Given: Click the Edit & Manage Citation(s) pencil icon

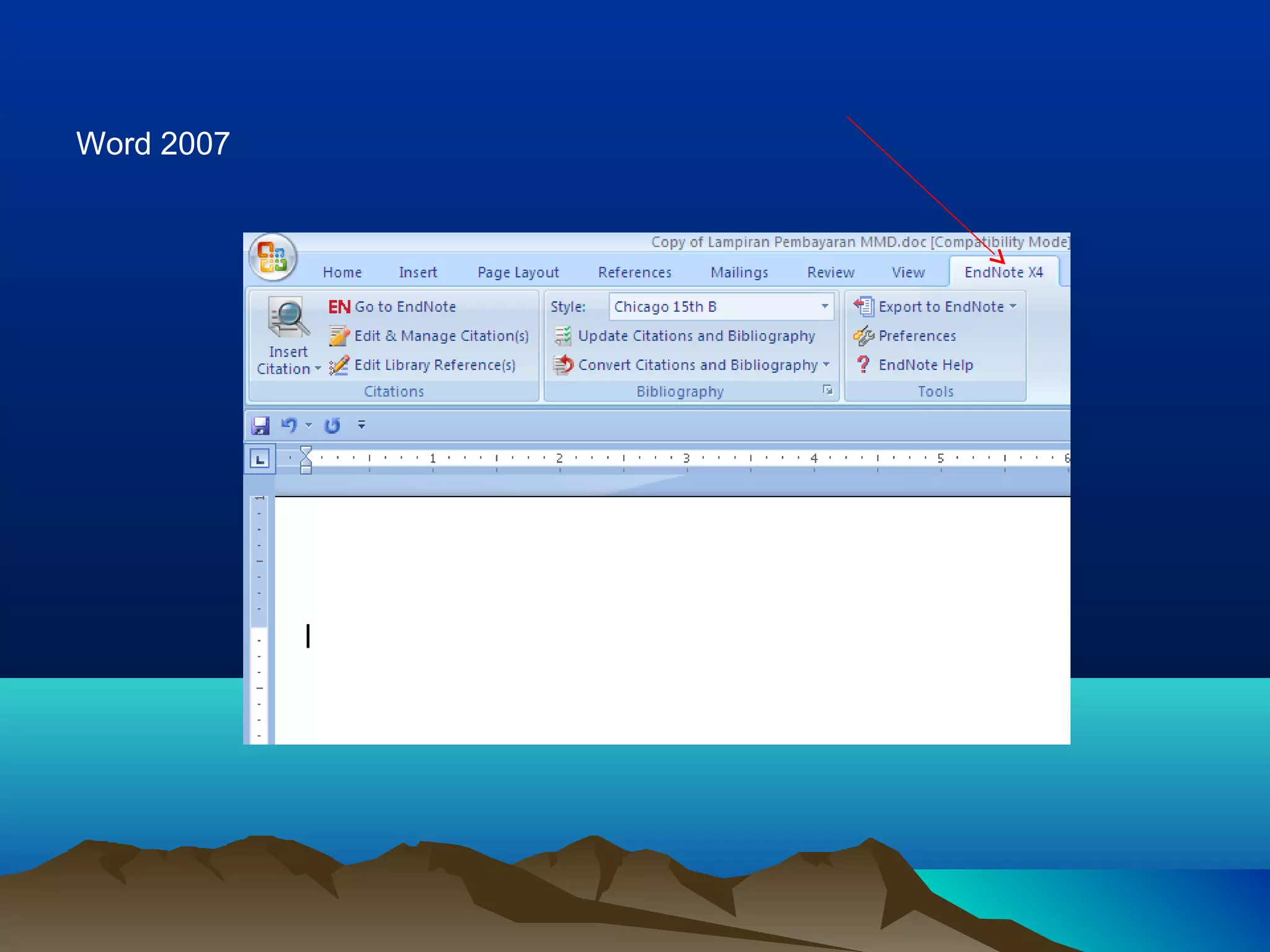Looking at the screenshot, I should pyautogui.click(x=339, y=336).
